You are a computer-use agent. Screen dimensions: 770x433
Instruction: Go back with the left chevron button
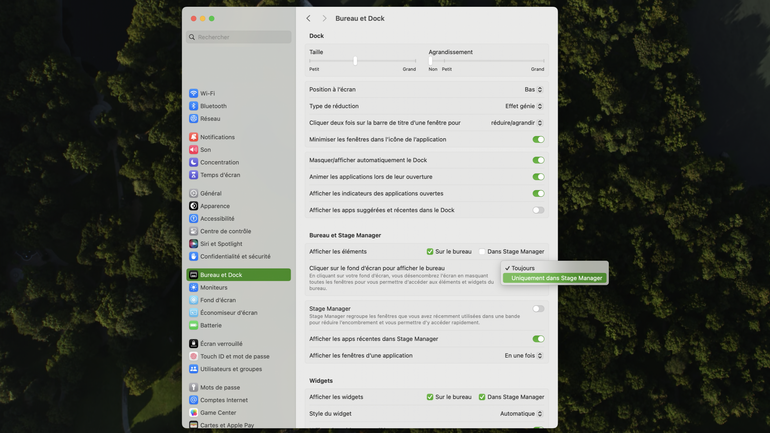(308, 18)
